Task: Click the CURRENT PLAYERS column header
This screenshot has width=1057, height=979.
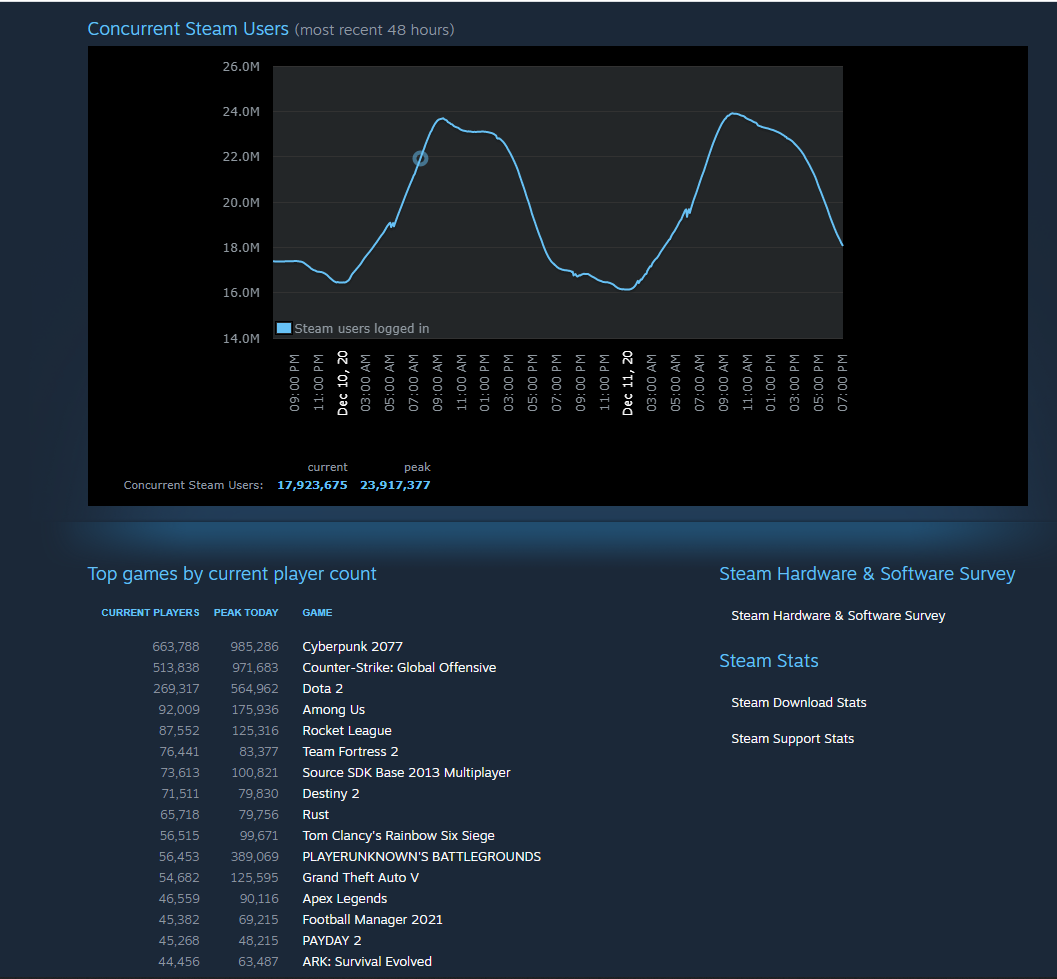Action: pyautogui.click(x=150, y=613)
